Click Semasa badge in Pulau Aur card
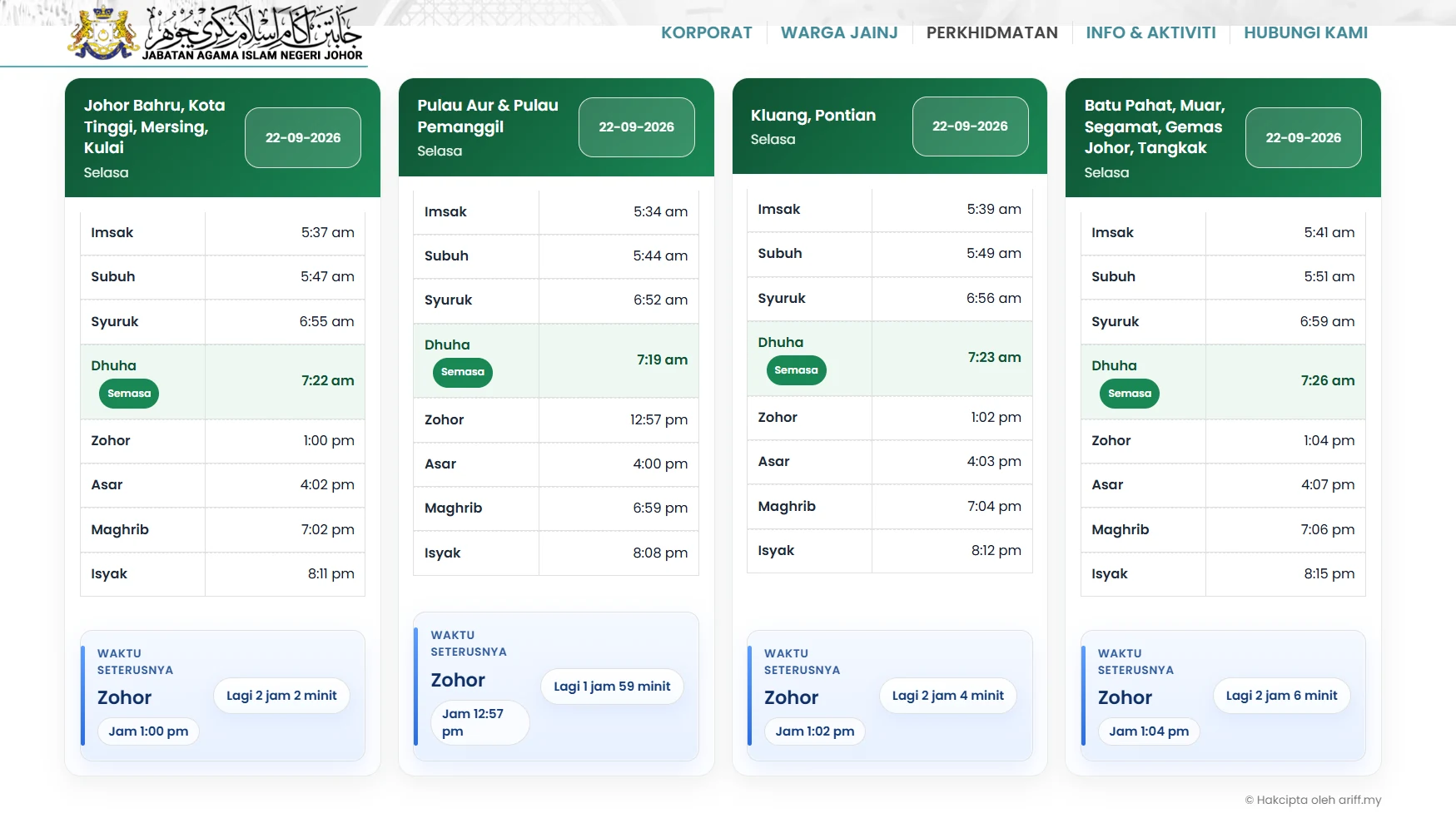 tap(463, 372)
